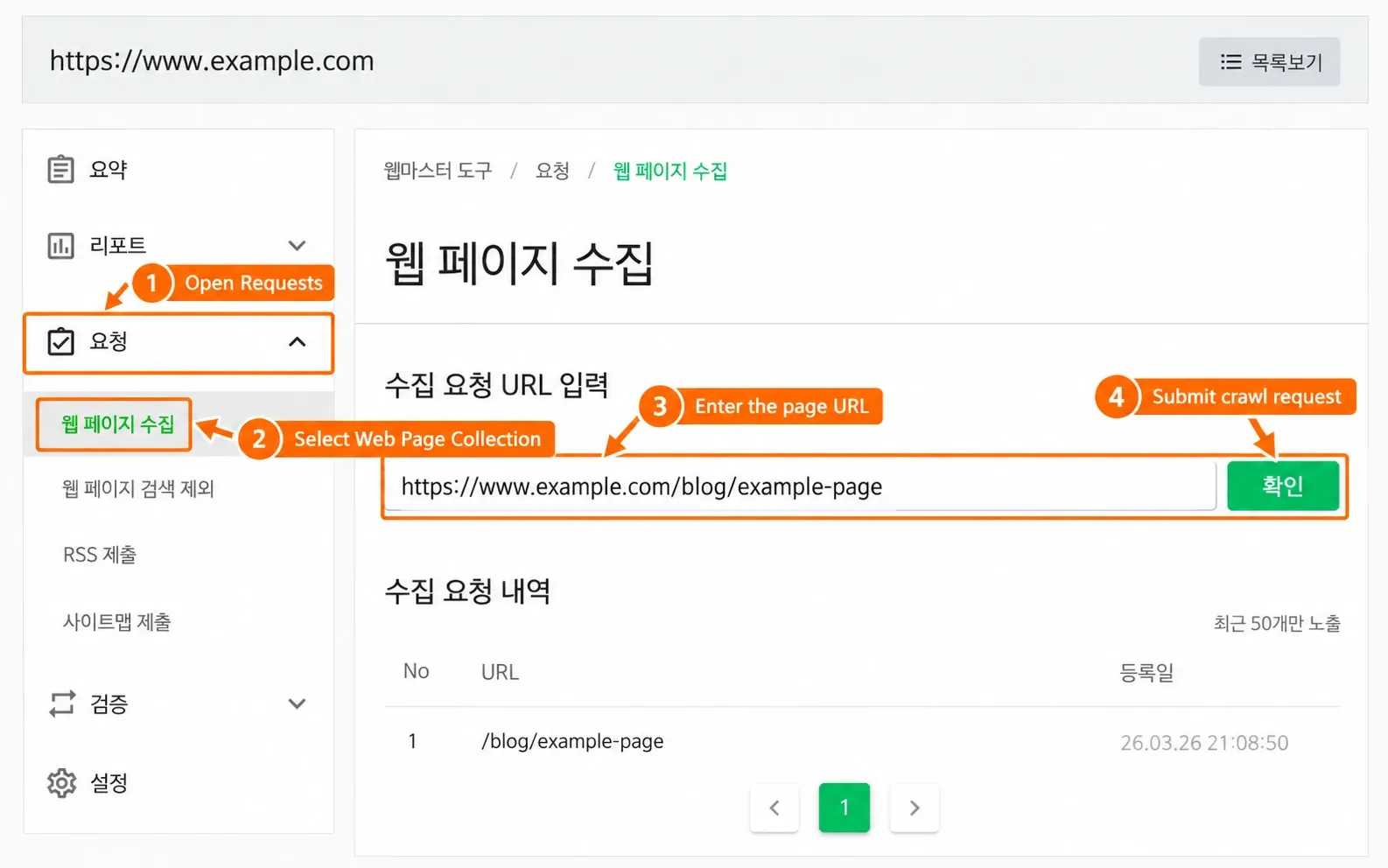This screenshot has width=1388, height=868.
Task: Click the 최근 50개만 노출 note
Action: click(1277, 623)
